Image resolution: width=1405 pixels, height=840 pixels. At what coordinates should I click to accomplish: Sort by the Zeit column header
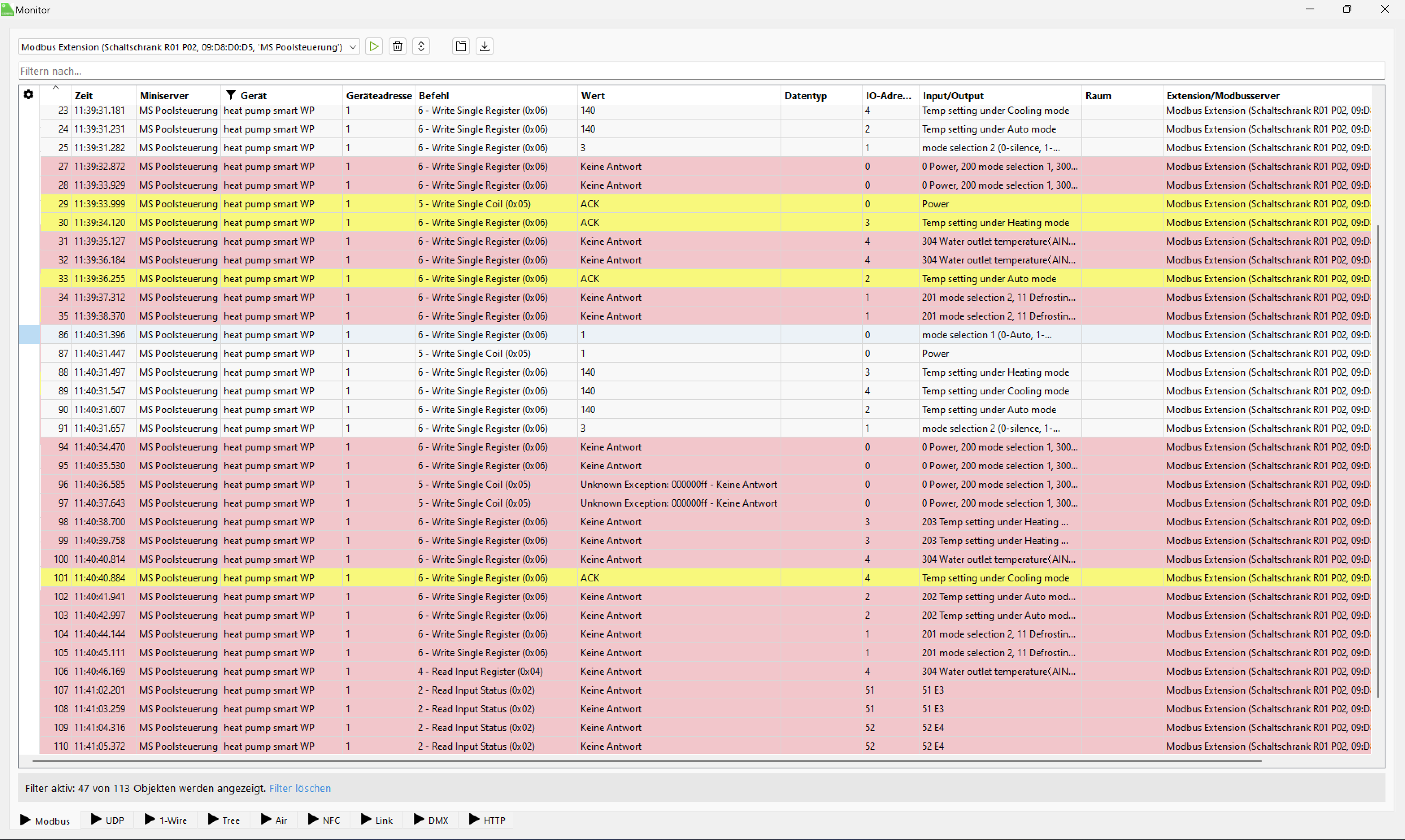coord(84,96)
